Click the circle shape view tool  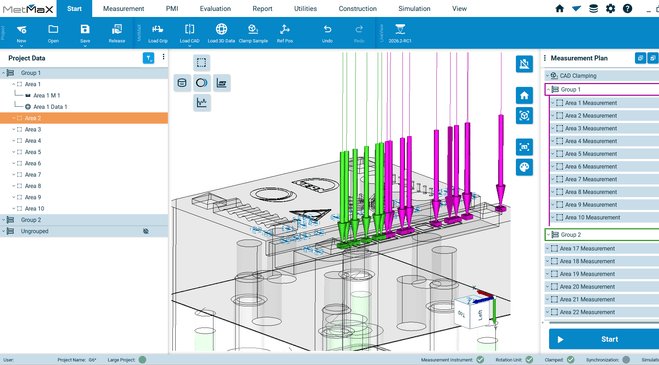click(202, 83)
